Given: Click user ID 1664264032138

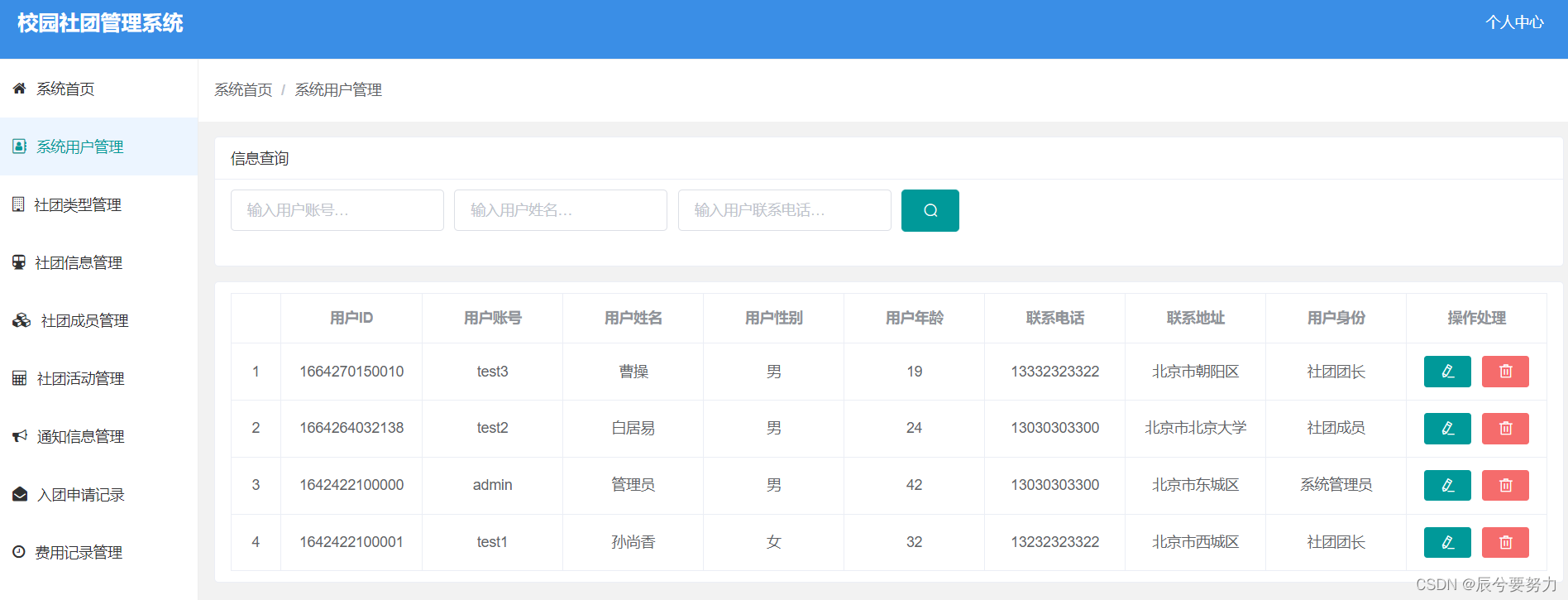Looking at the screenshot, I should (x=351, y=428).
